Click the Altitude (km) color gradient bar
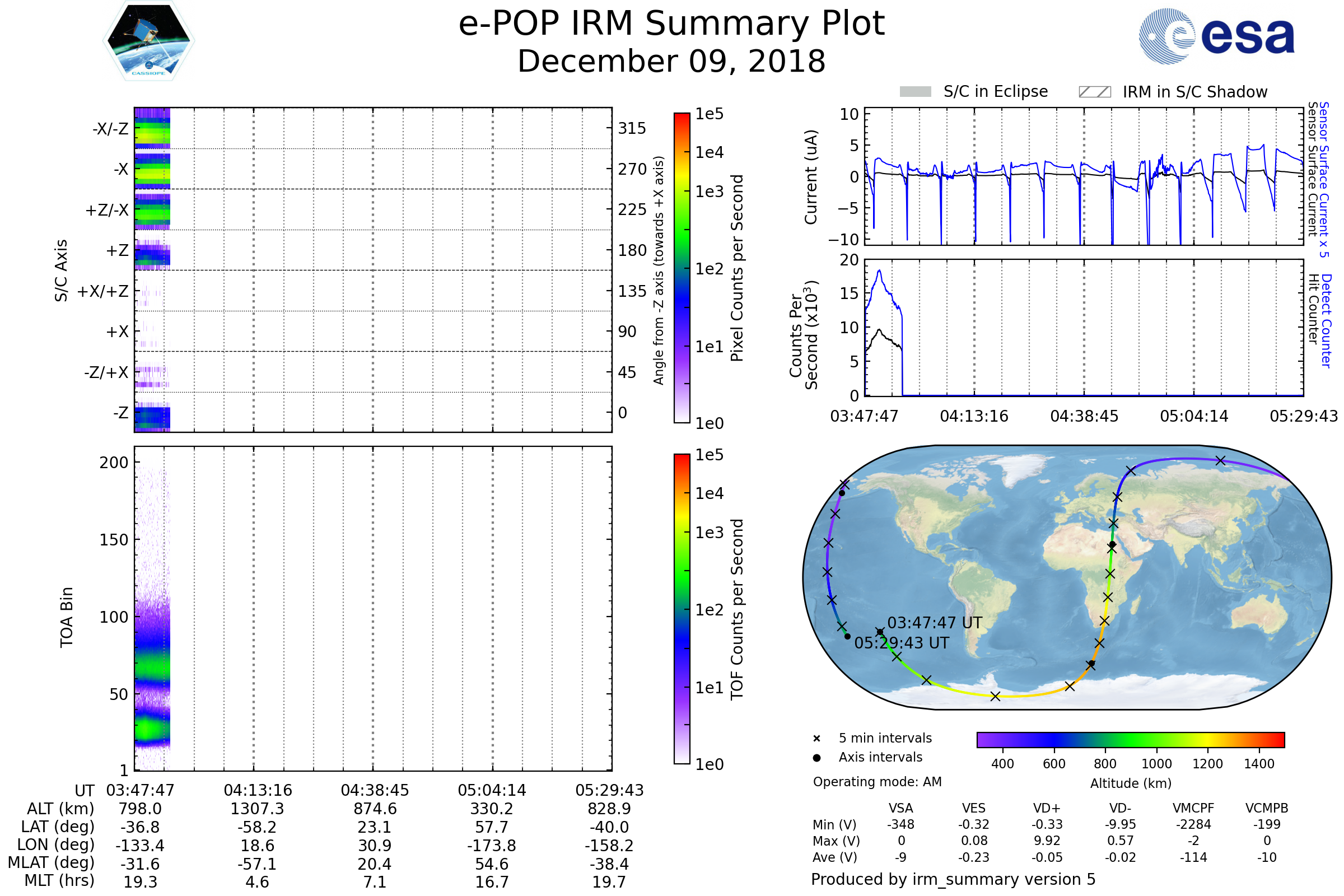The width and height of the screenshot is (1344, 896). [1130, 739]
